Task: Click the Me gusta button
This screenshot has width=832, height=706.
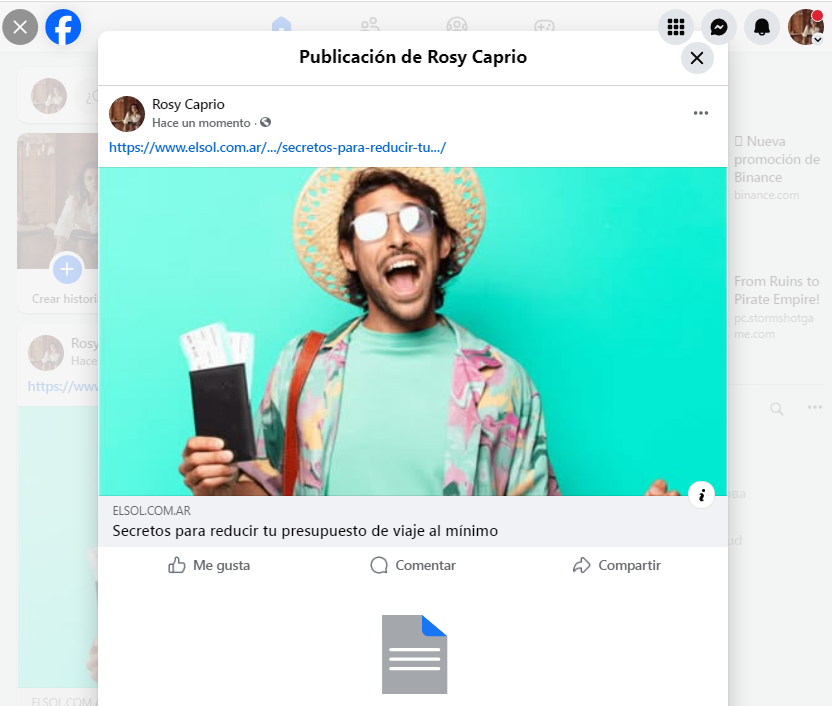Action: click(x=209, y=565)
